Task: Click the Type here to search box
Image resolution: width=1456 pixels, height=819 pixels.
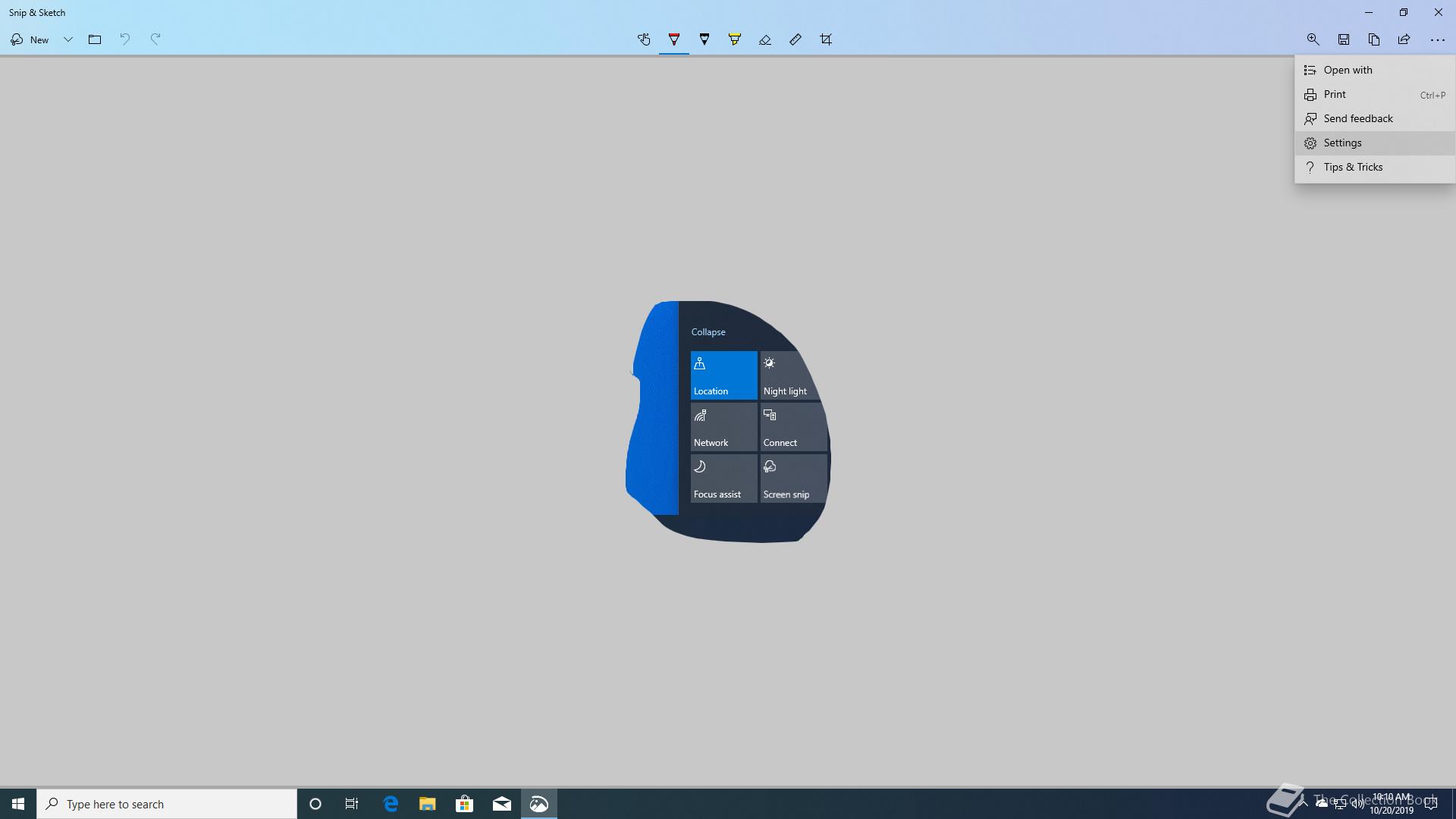Action: [x=167, y=804]
